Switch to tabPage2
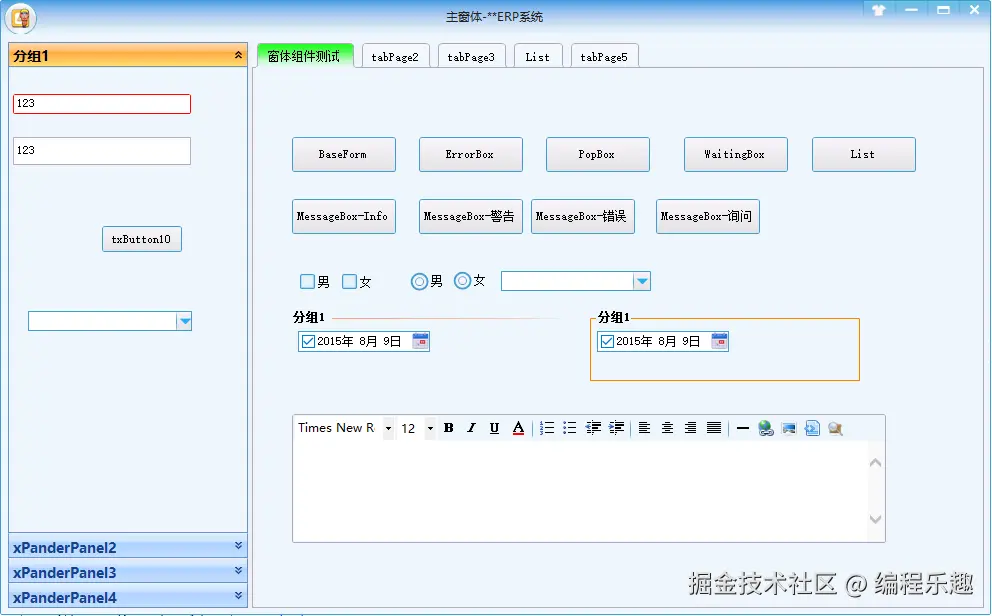 tap(395, 56)
